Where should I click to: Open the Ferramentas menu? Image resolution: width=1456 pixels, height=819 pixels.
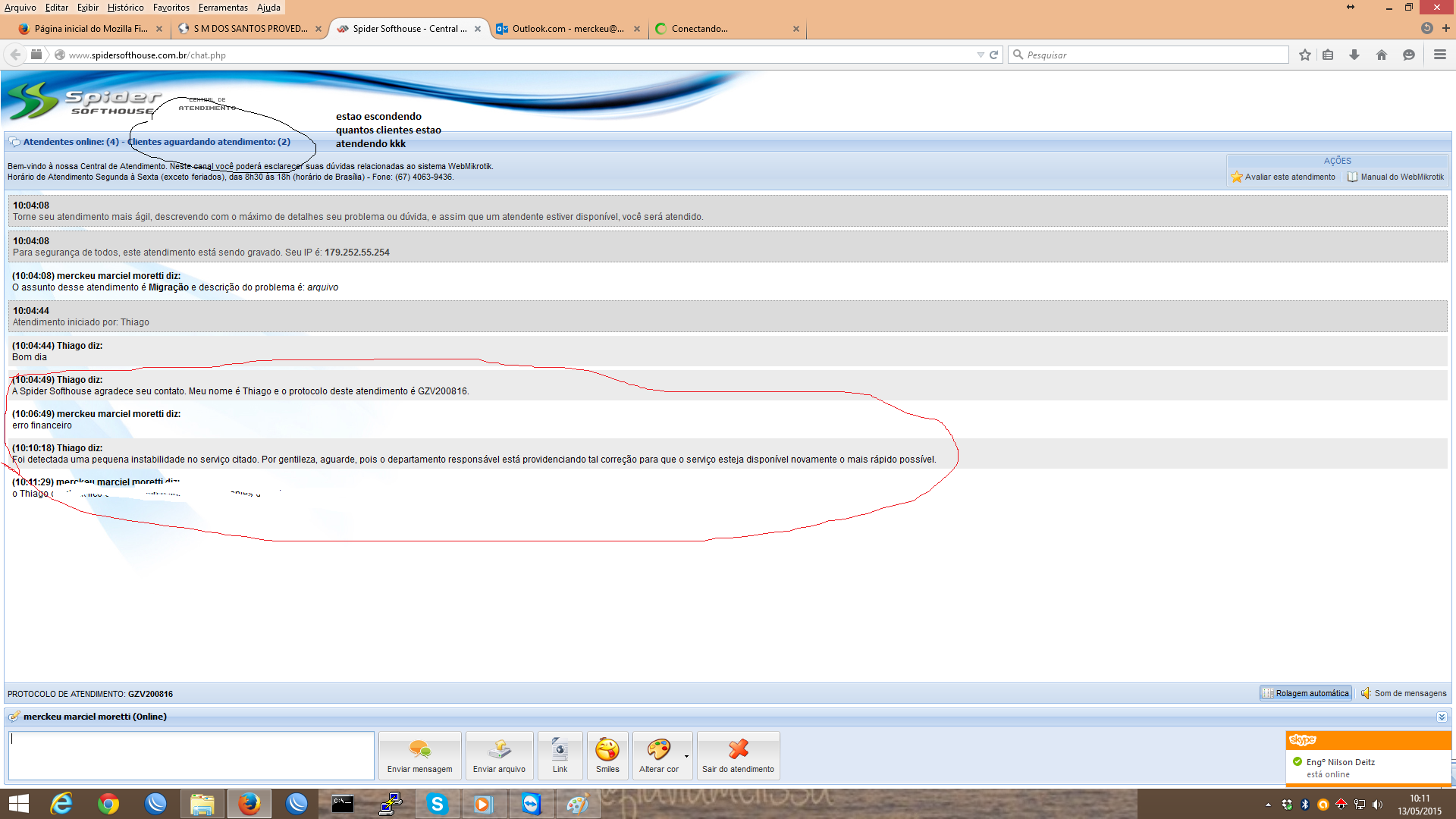[x=223, y=8]
